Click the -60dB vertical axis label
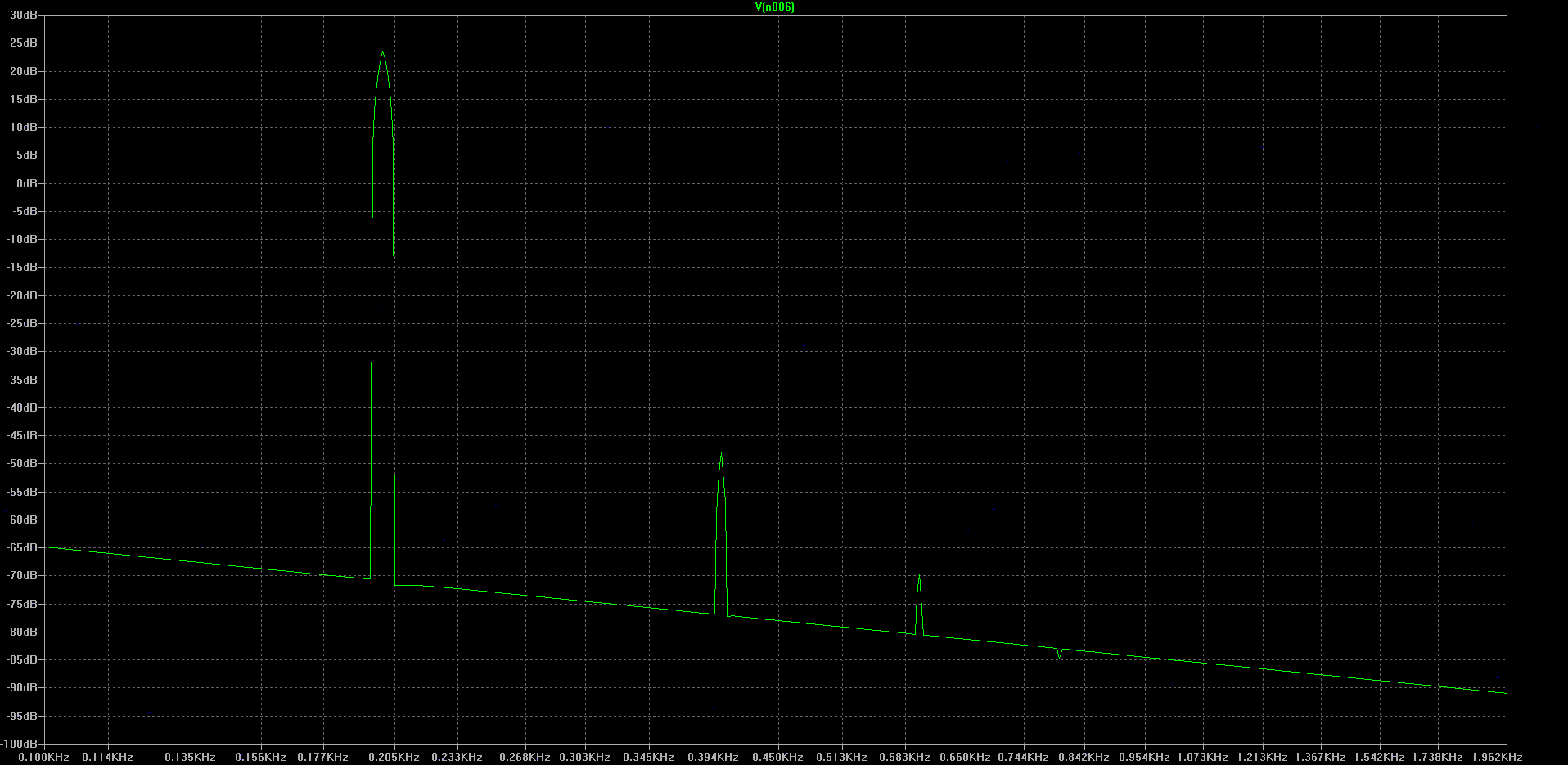This screenshot has height=765, width=1568. point(22,520)
